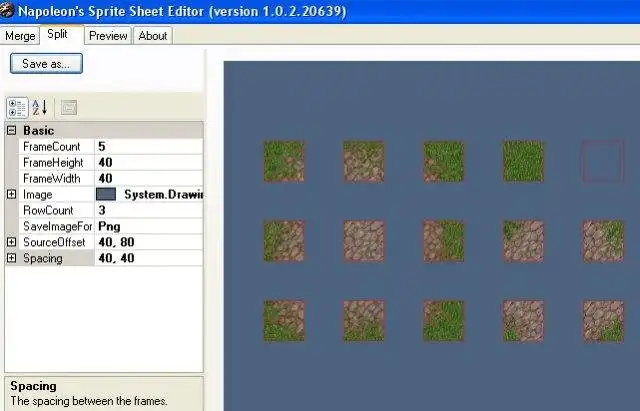Edit the FrameHeight value field
Viewport: 640px width, 411px height.
click(149, 162)
